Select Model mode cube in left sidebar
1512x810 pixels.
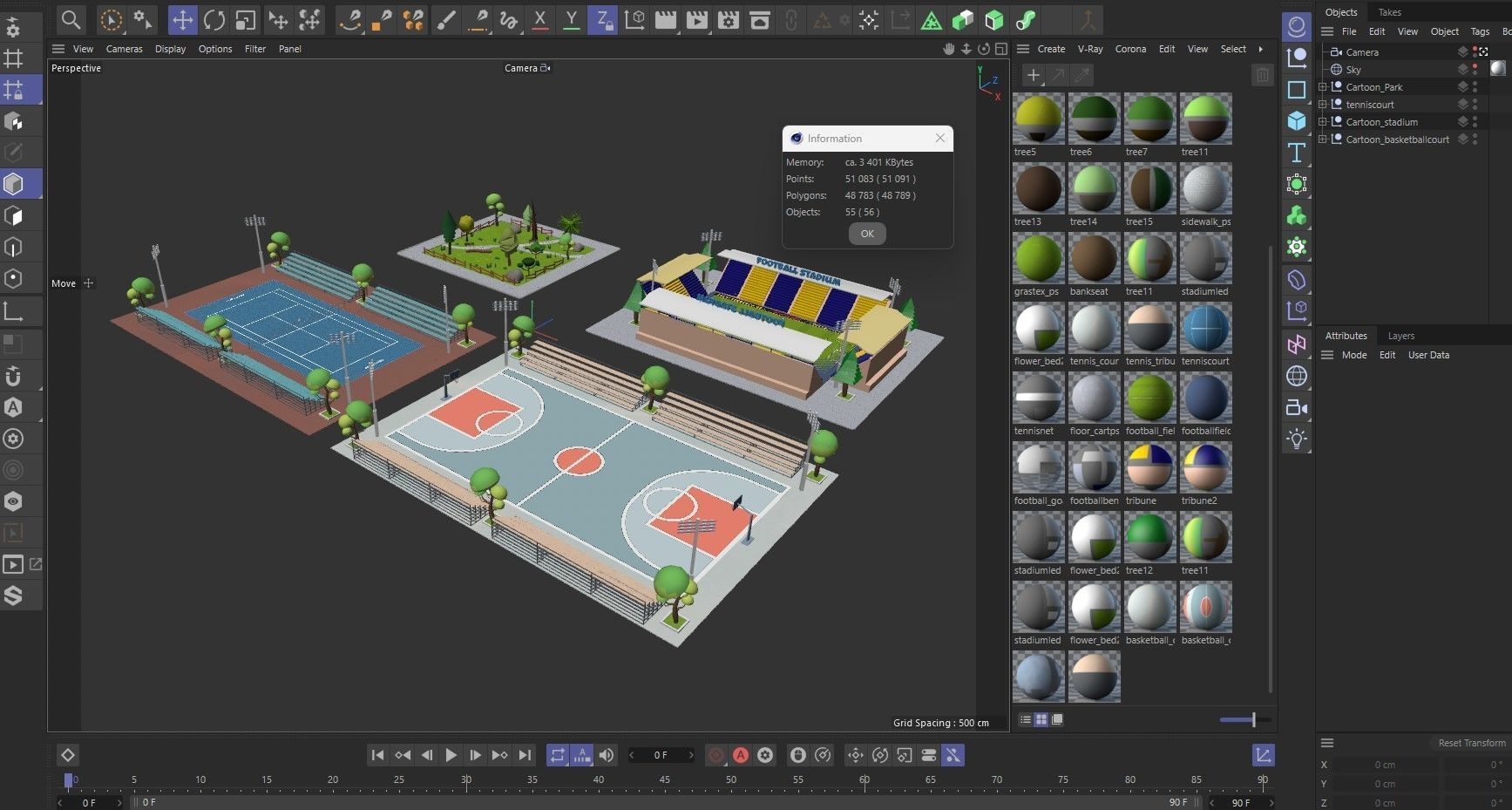tap(13, 184)
